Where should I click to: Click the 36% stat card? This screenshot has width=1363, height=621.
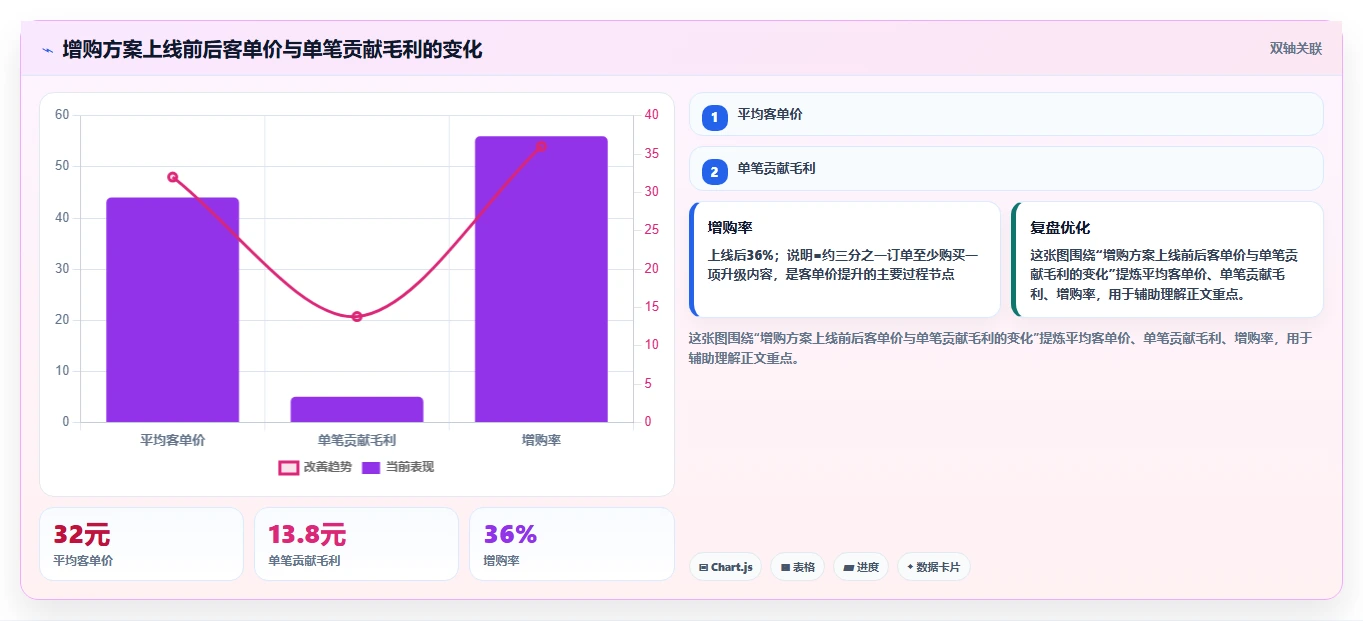(571, 544)
